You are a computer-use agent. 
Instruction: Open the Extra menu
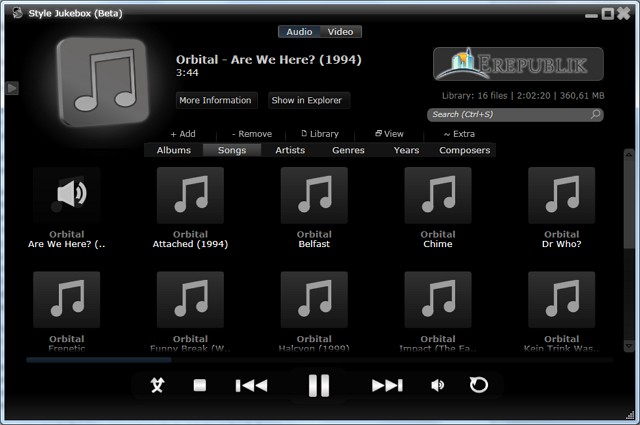459,134
